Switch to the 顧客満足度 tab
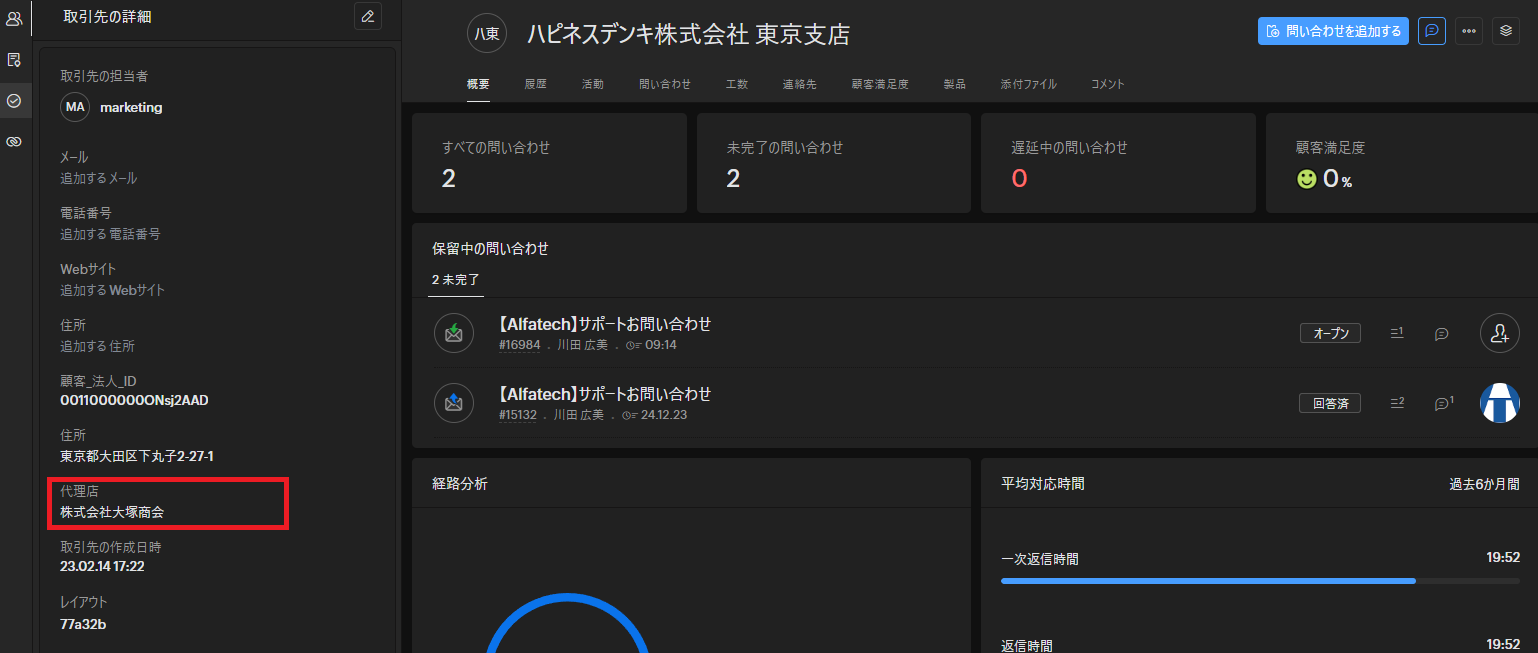This screenshot has width=1538, height=653. click(880, 84)
